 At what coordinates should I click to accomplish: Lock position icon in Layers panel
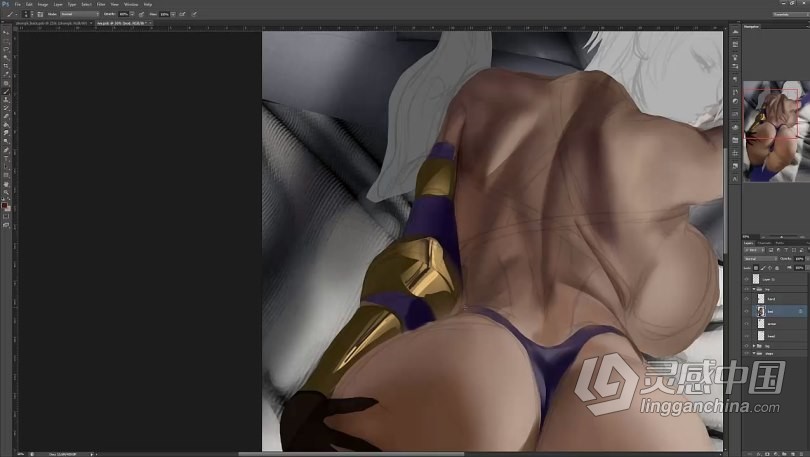770,268
